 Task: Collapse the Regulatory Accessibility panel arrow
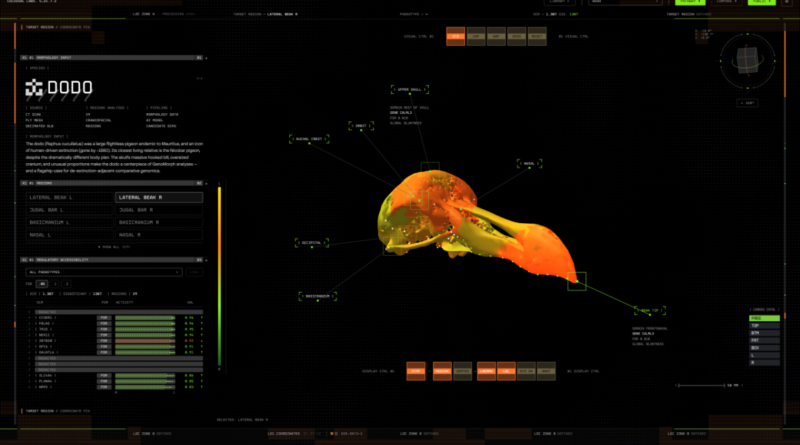(x=206, y=260)
